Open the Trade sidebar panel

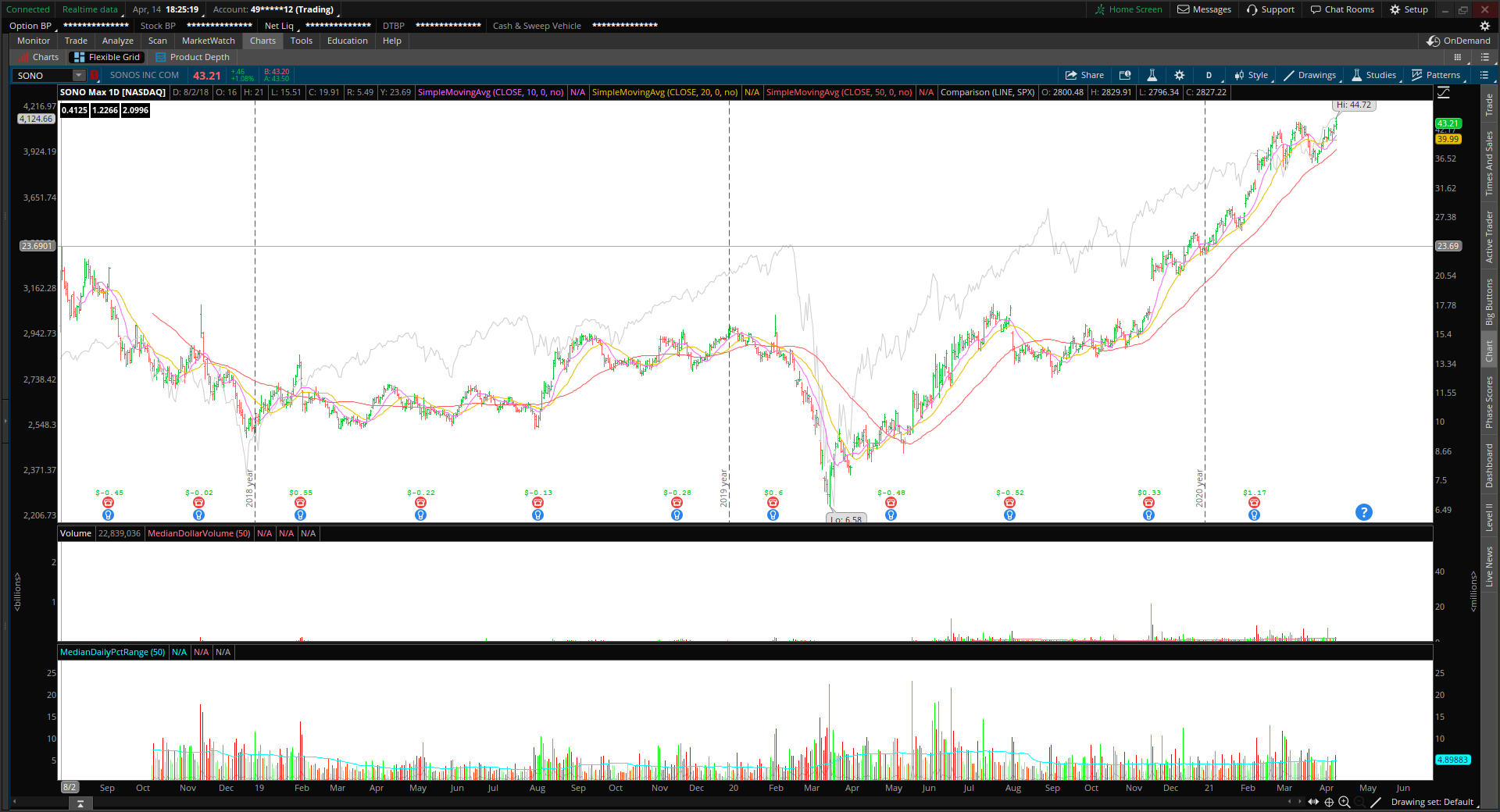pyautogui.click(x=1489, y=104)
